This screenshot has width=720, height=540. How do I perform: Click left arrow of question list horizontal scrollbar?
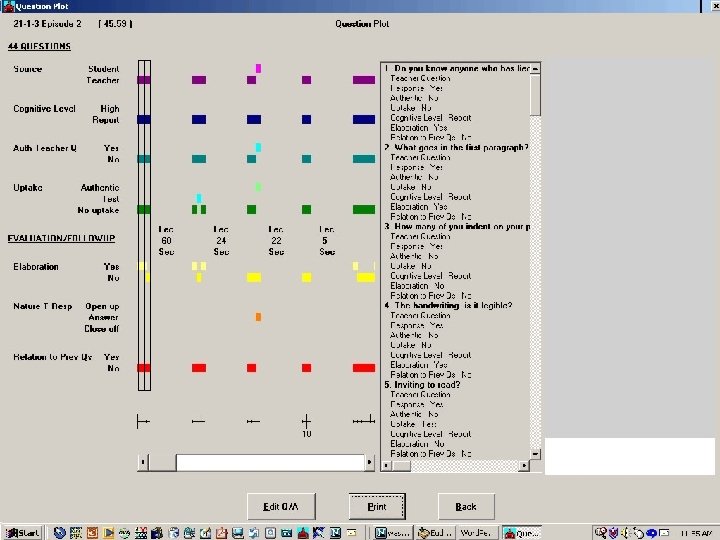(x=387, y=466)
